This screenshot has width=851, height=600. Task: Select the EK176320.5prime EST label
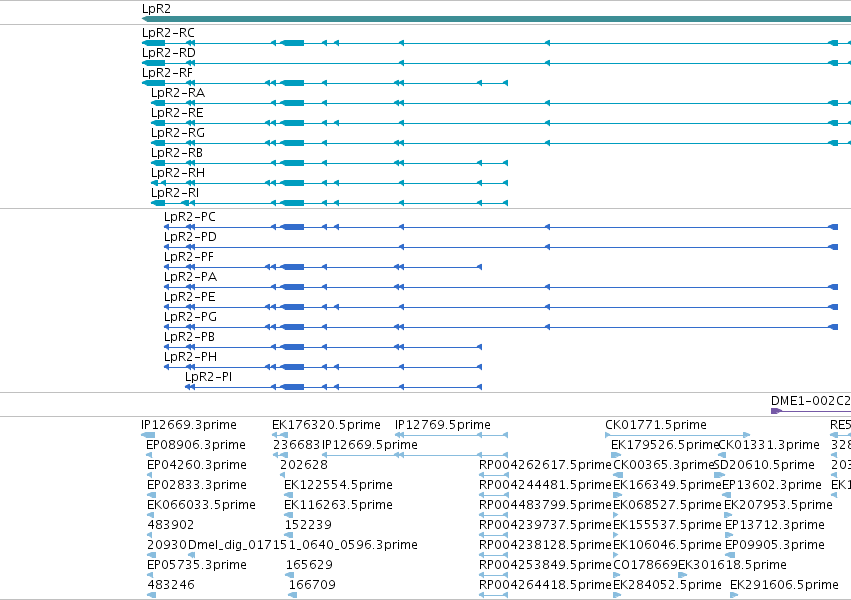(x=326, y=425)
